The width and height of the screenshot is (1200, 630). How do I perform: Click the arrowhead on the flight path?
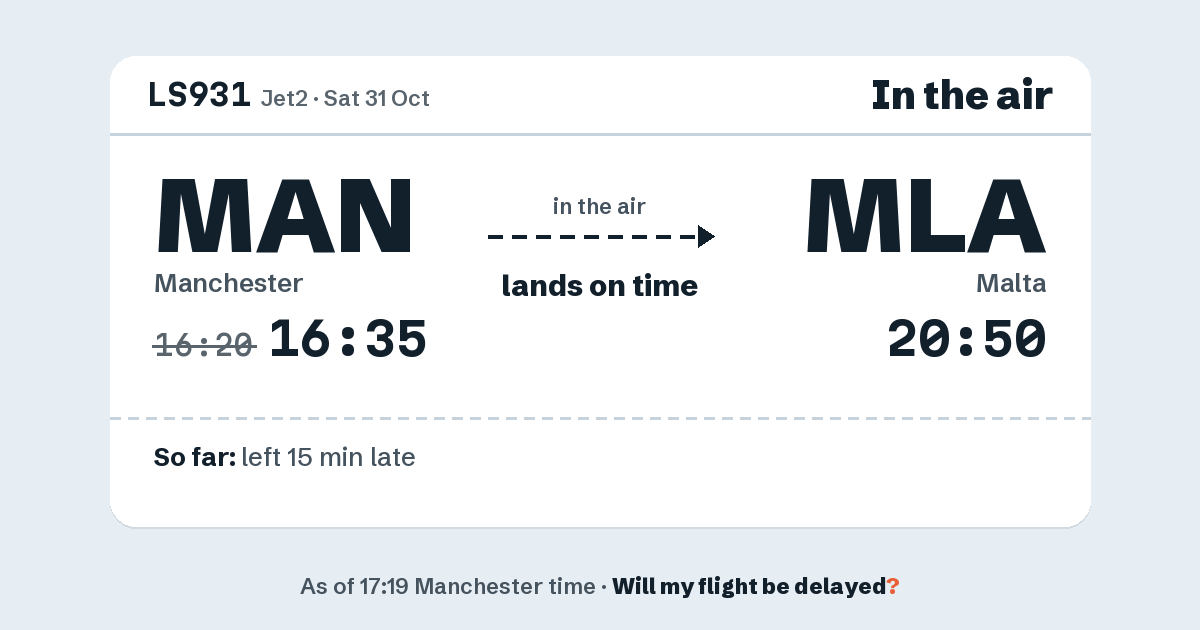click(706, 237)
